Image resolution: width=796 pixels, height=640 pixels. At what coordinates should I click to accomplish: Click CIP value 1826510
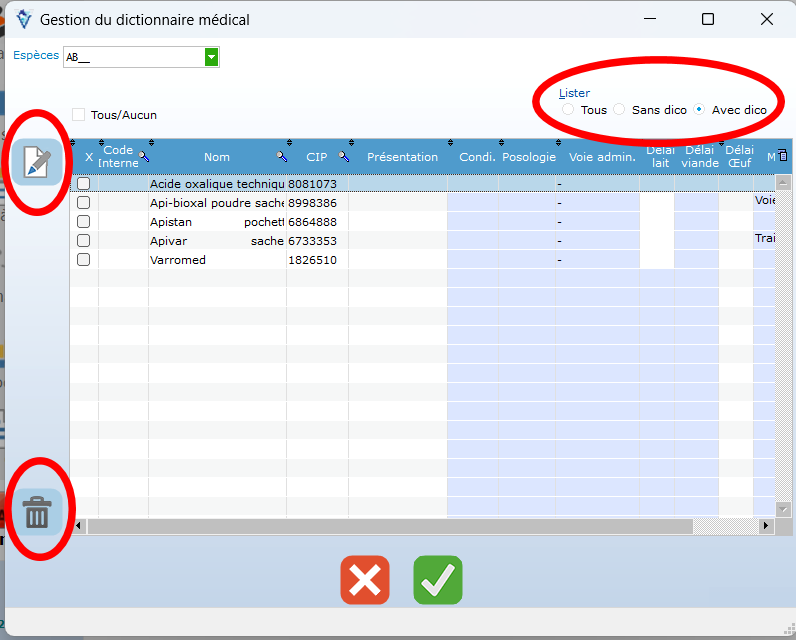312,260
